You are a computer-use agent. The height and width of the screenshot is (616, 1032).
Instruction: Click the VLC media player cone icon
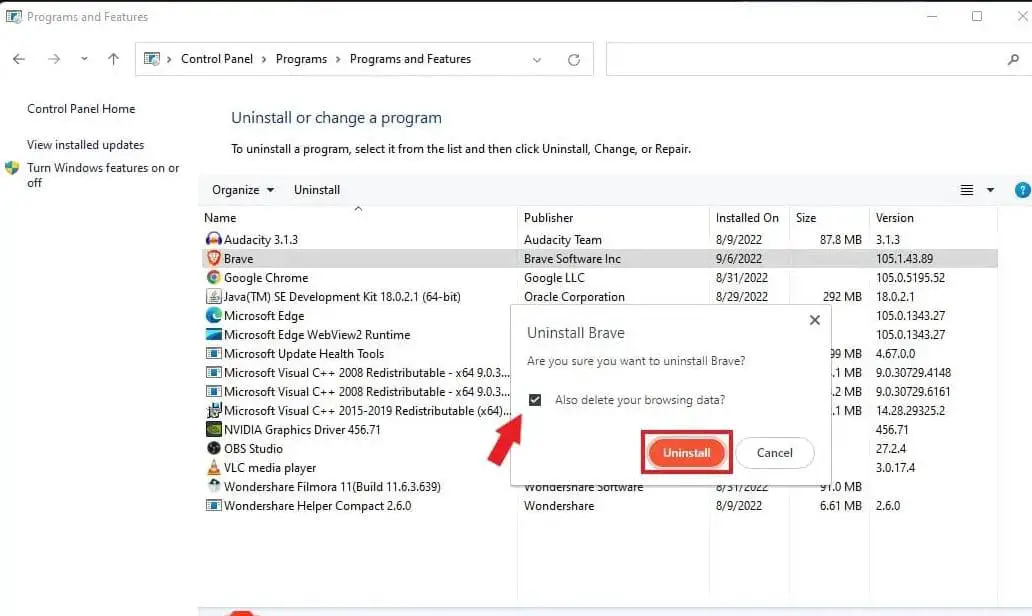(213, 467)
